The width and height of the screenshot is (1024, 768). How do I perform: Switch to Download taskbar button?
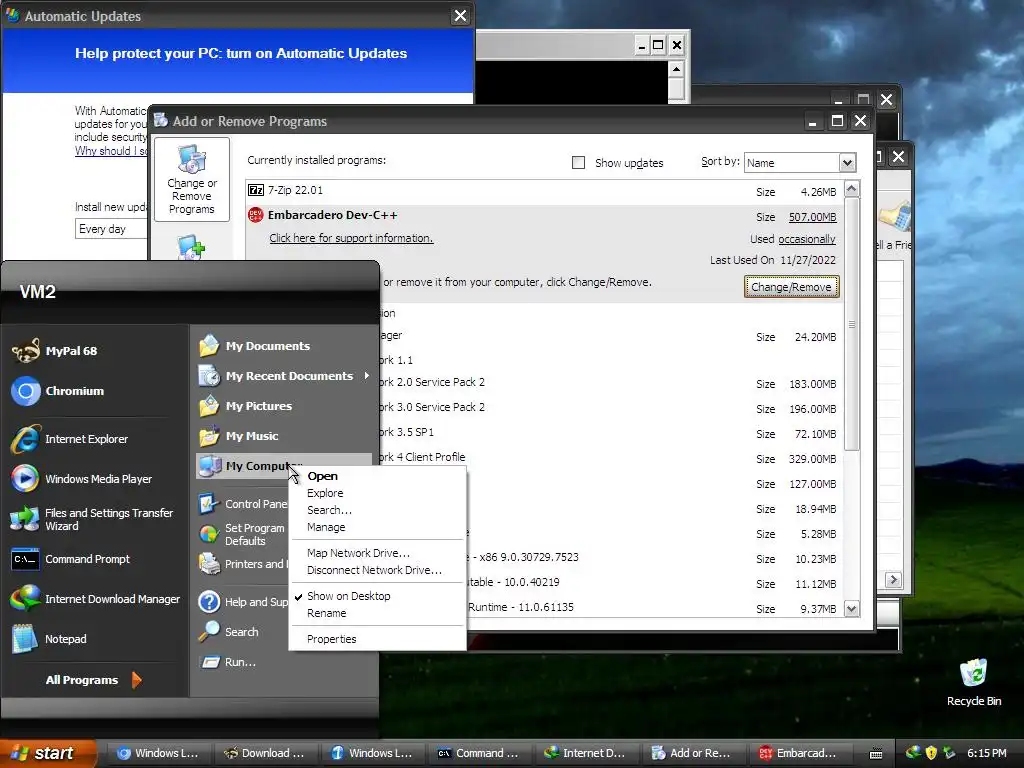point(264,753)
